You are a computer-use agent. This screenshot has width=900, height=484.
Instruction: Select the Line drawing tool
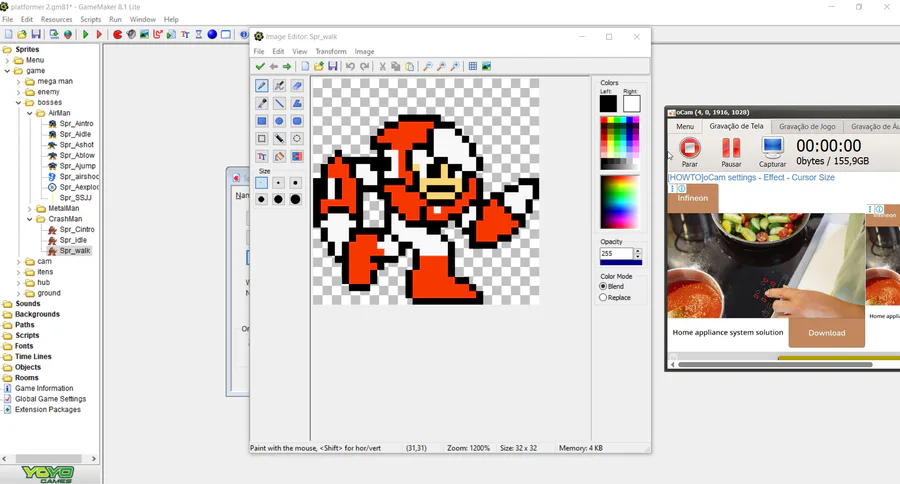click(x=279, y=104)
